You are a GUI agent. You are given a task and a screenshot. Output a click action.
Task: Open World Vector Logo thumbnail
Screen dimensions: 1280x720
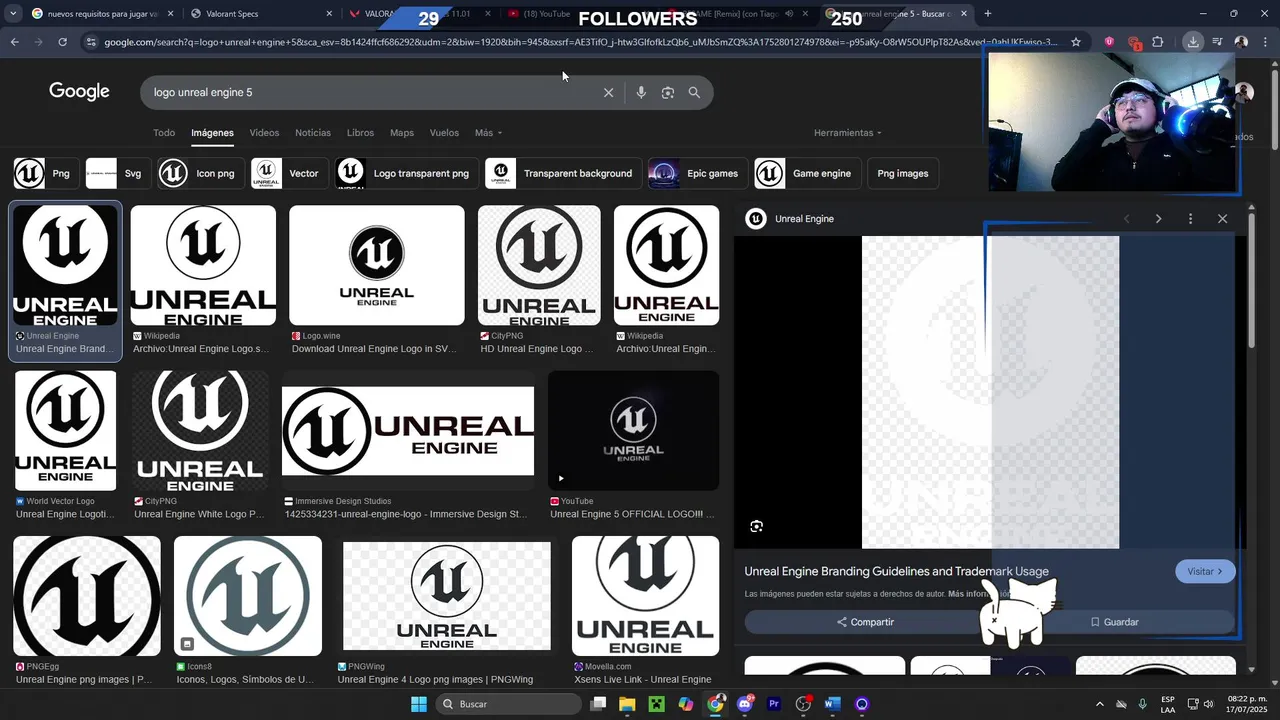coord(66,431)
